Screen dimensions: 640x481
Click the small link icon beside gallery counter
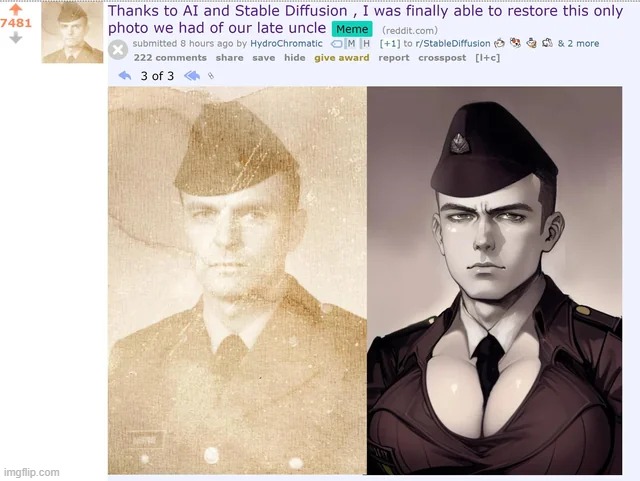[x=211, y=76]
